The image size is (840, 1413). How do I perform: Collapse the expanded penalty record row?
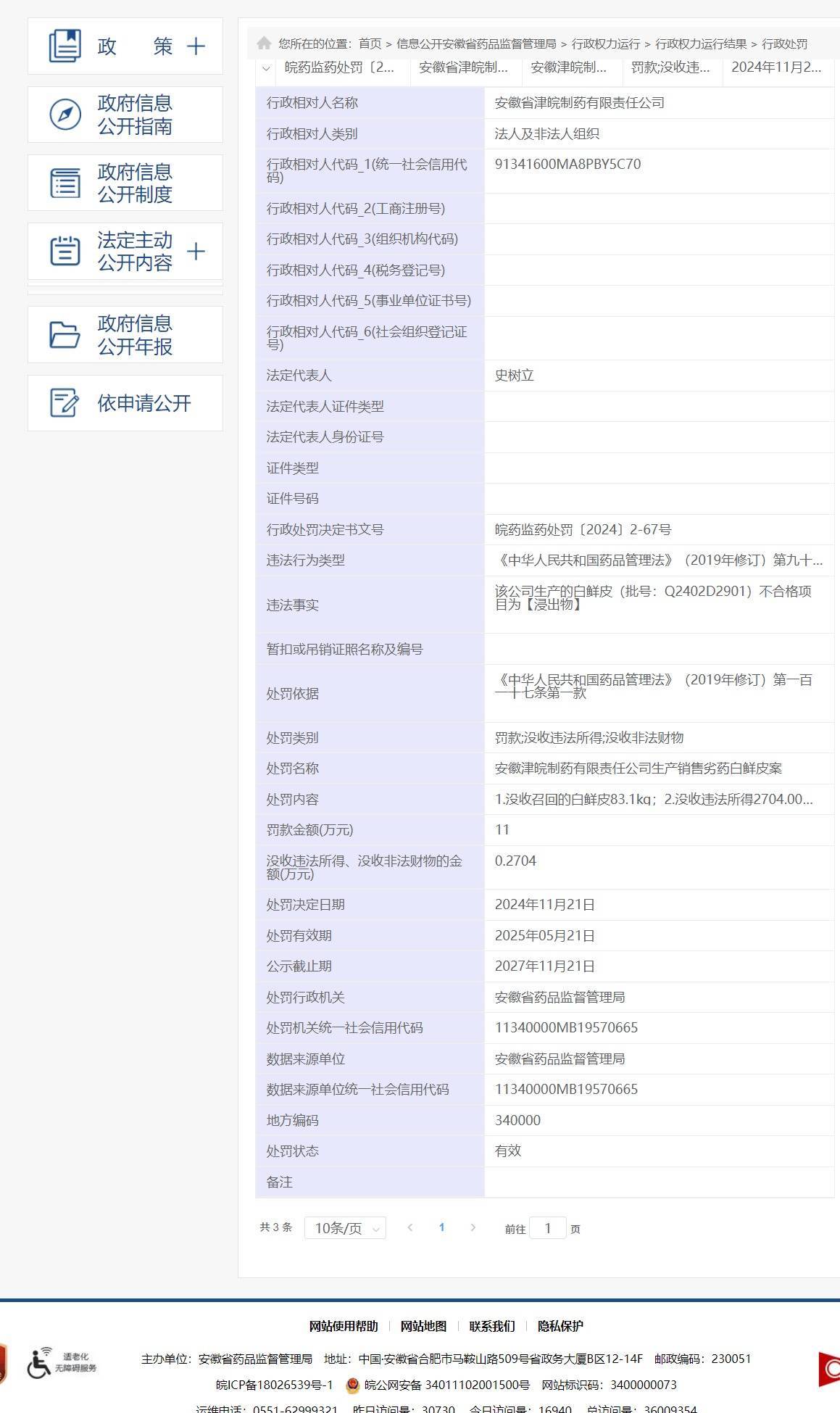click(x=266, y=68)
